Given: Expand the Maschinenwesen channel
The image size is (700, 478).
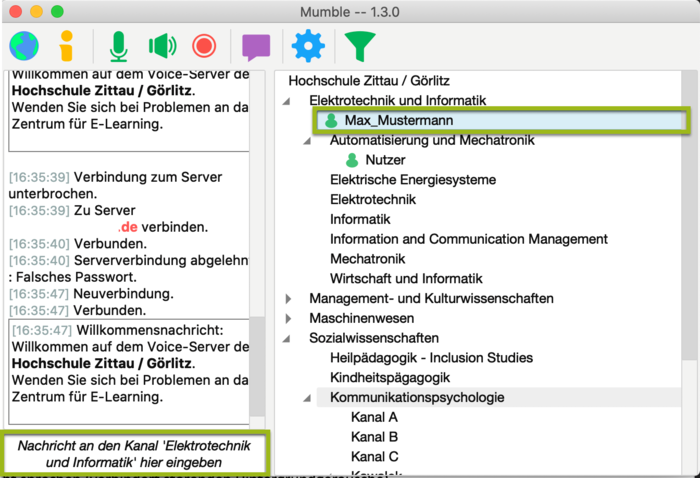Looking at the screenshot, I should tap(288, 318).
